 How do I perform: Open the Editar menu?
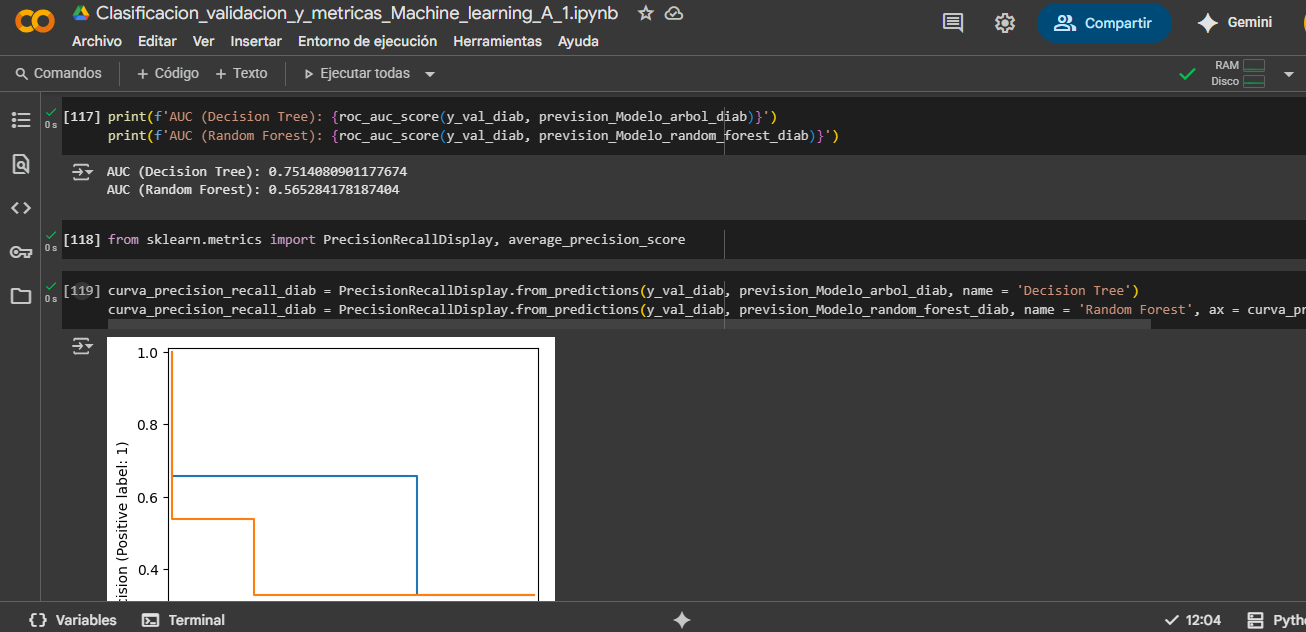(157, 41)
